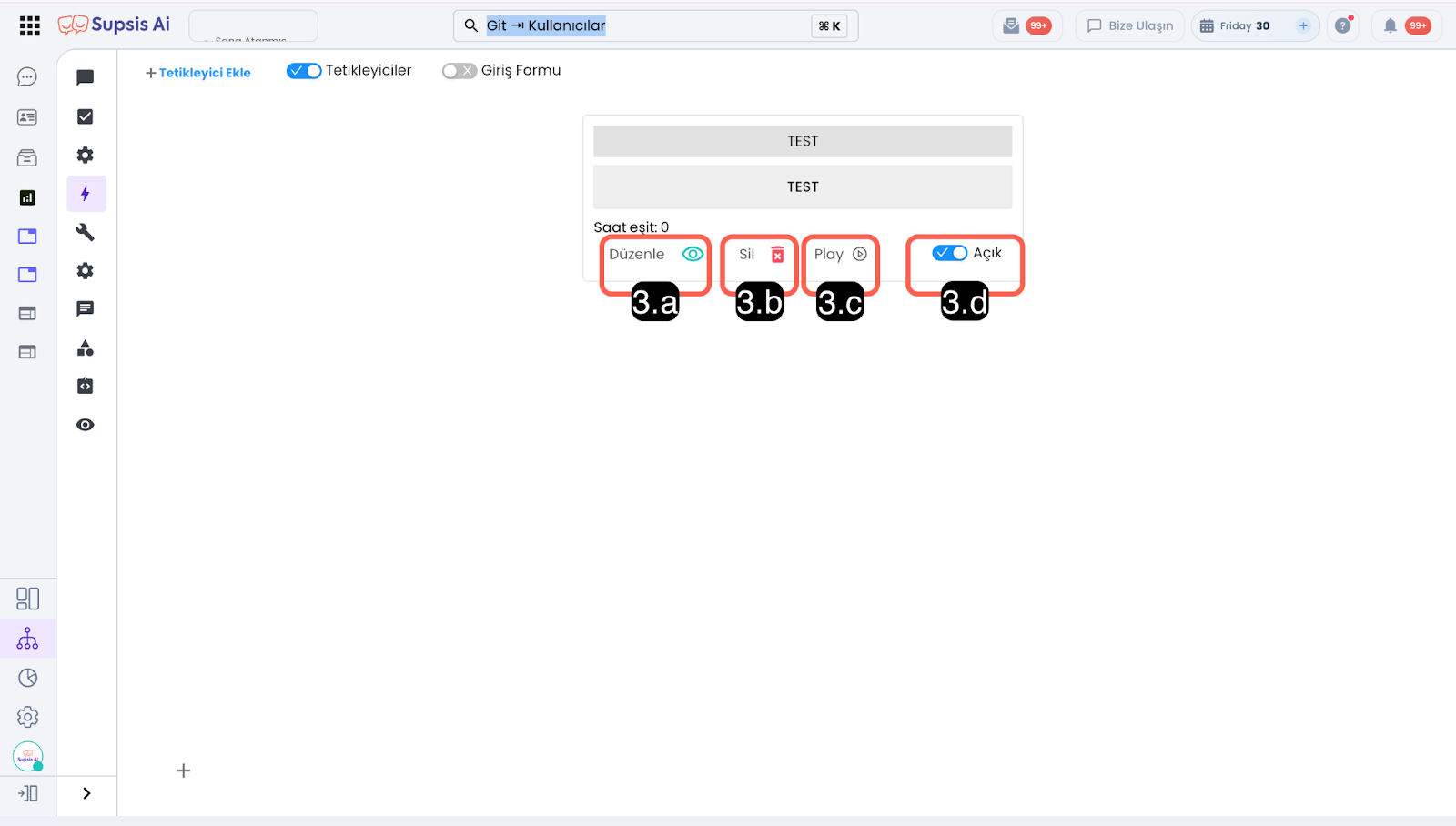This screenshot has width=1456, height=826.
Task: Open the wrench tools icon in sidebar
Action: 86,233
